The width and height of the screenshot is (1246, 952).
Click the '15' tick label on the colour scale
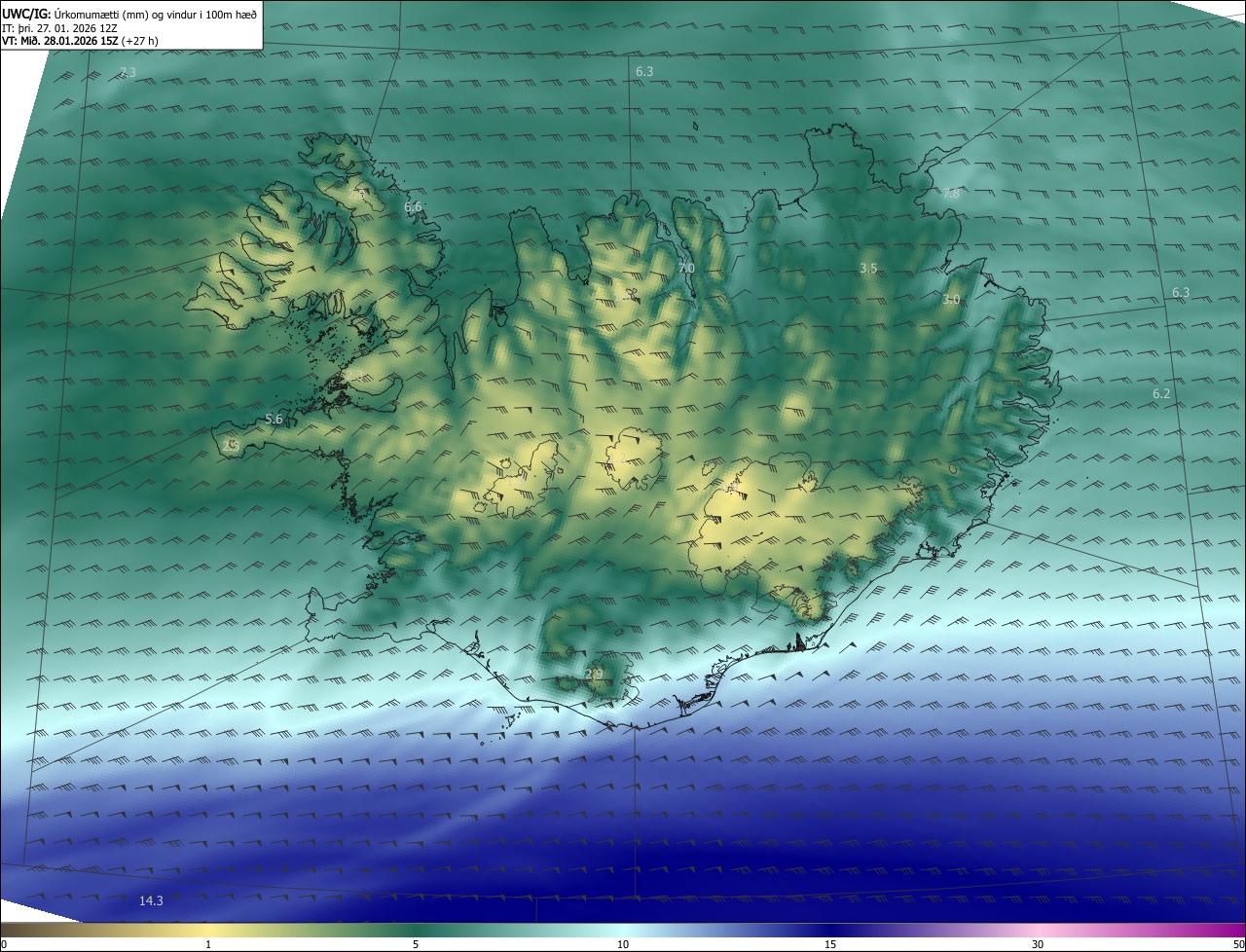click(830, 944)
